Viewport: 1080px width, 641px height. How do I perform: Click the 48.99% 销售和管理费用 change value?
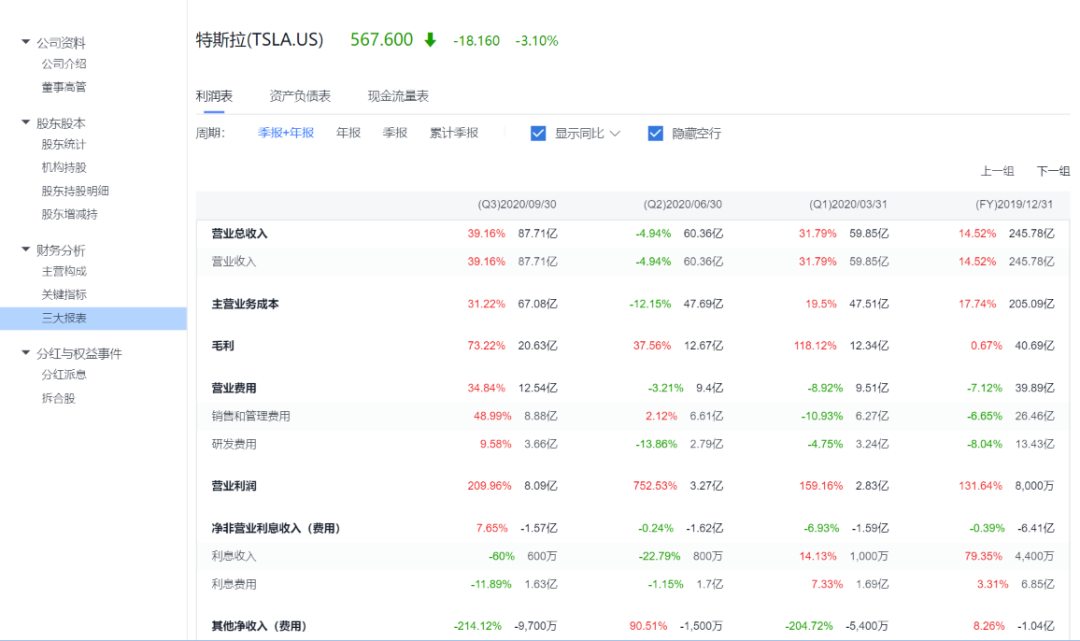coord(492,416)
